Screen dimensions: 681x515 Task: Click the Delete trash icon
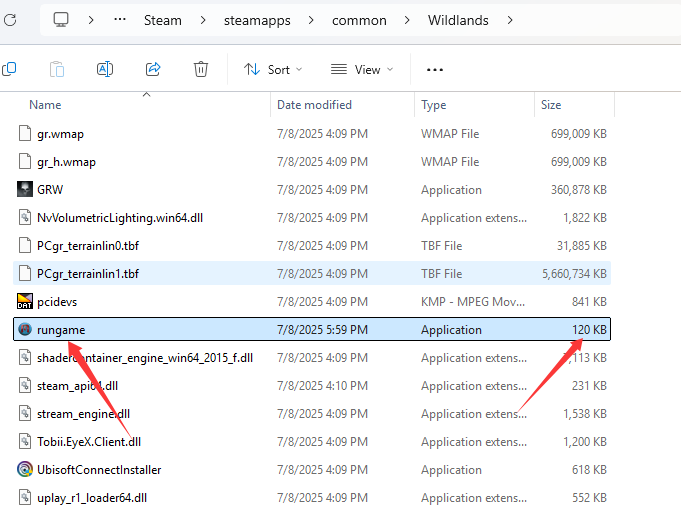click(x=201, y=69)
